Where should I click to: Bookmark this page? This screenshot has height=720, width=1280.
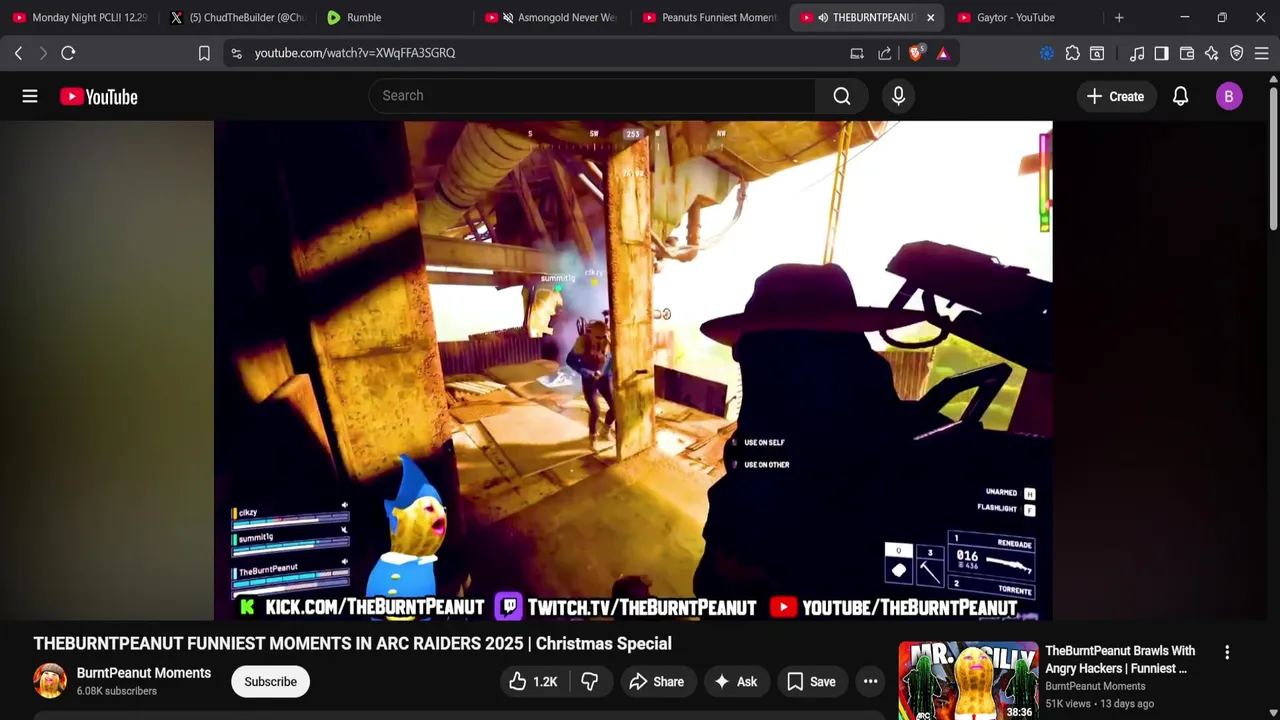pyautogui.click(x=204, y=53)
